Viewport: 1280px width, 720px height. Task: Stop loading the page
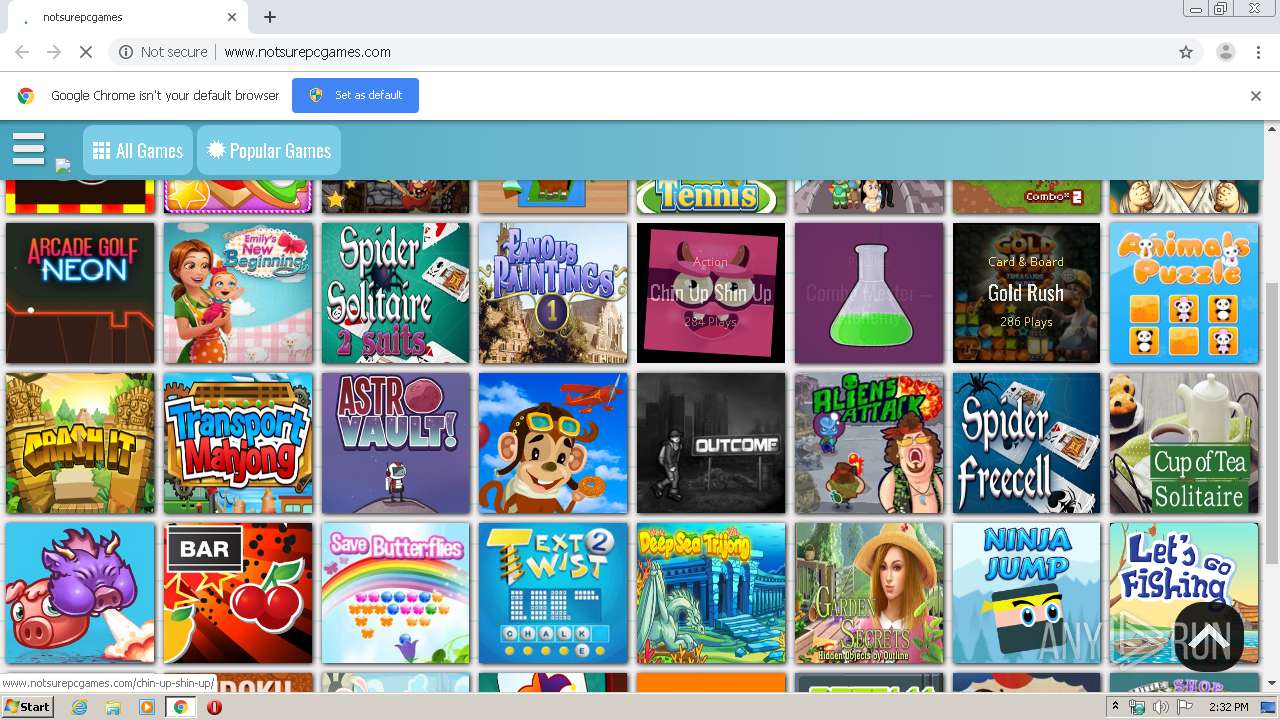coord(86,52)
